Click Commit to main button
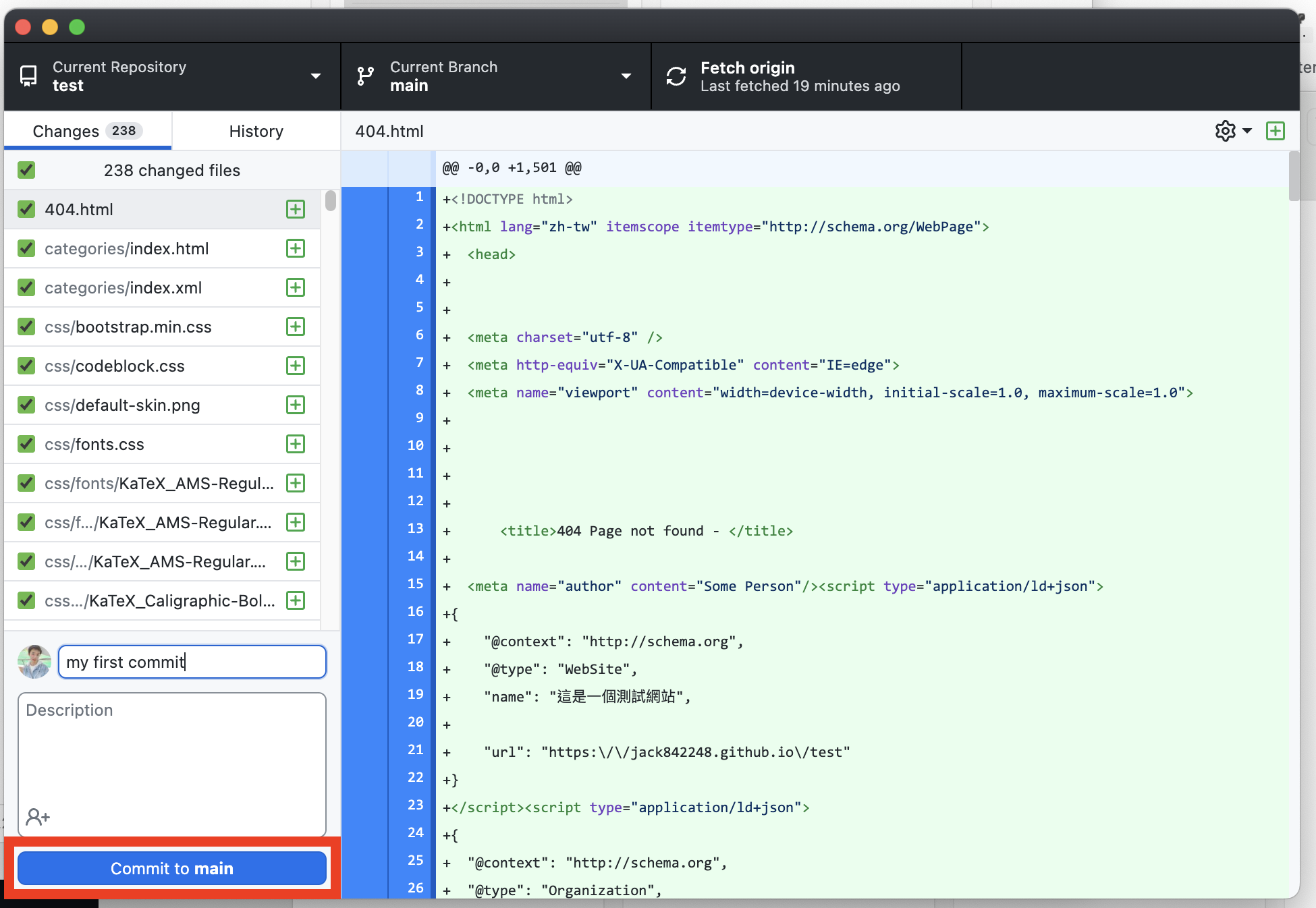The height and width of the screenshot is (908, 1316). pos(171,868)
